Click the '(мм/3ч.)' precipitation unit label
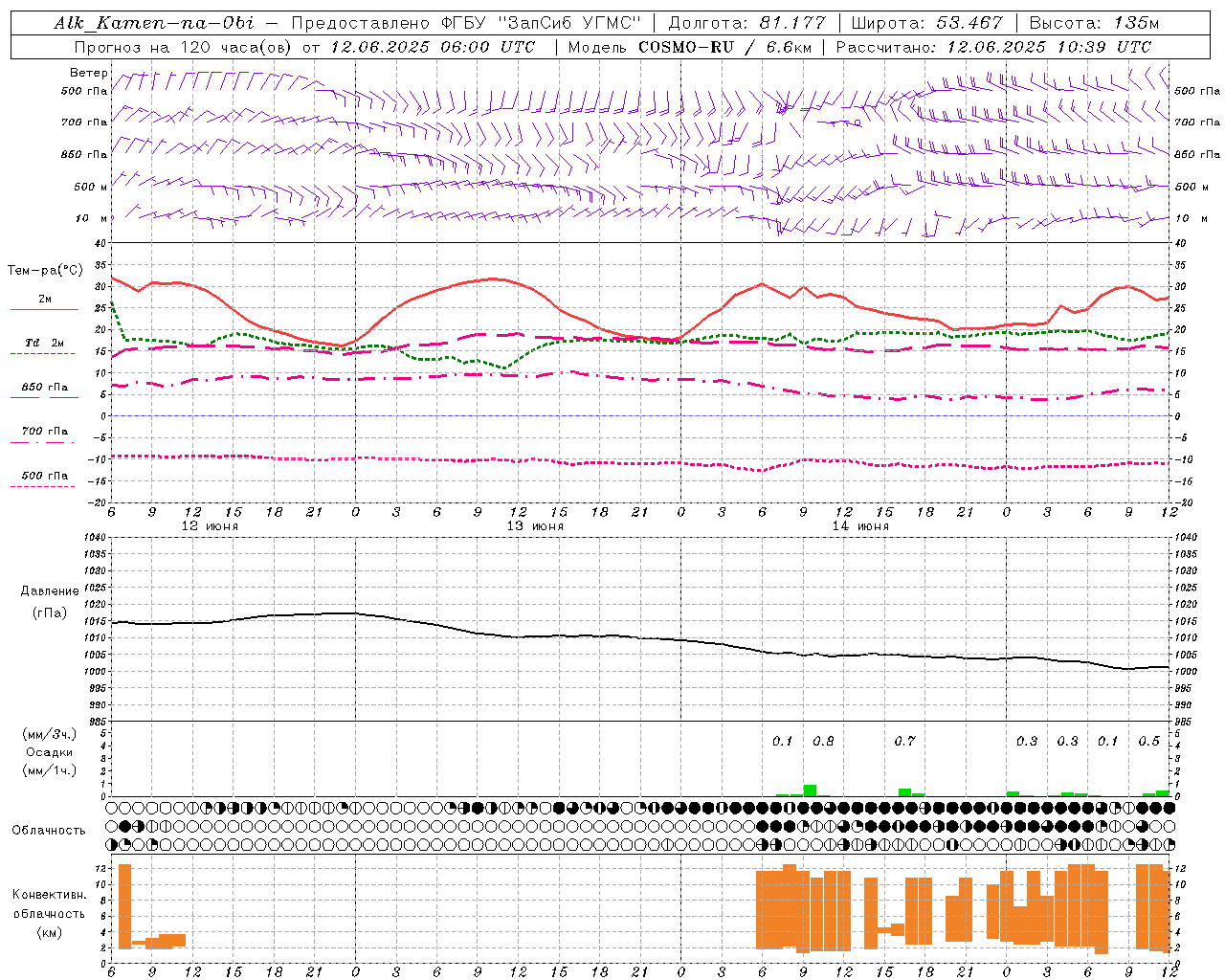 (50, 735)
